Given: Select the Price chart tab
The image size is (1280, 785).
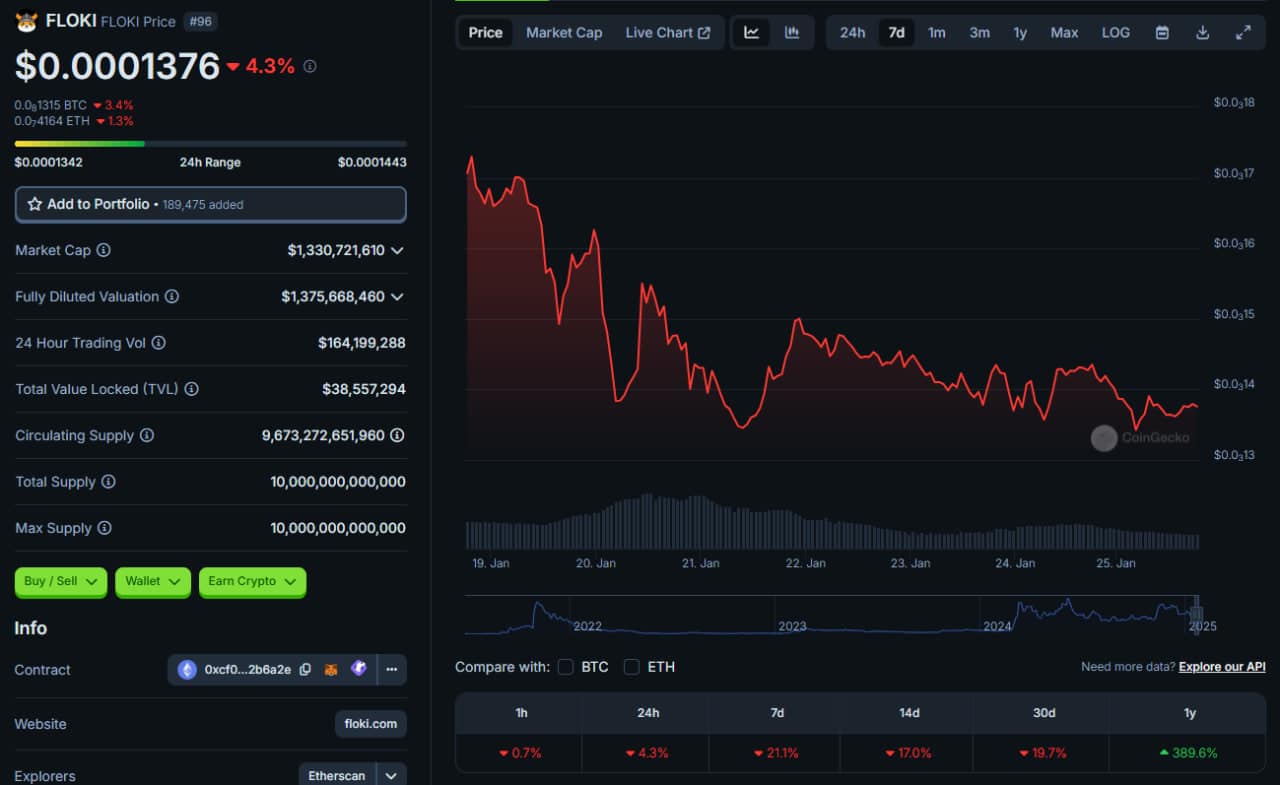Looking at the screenshot, I should 486,32.
